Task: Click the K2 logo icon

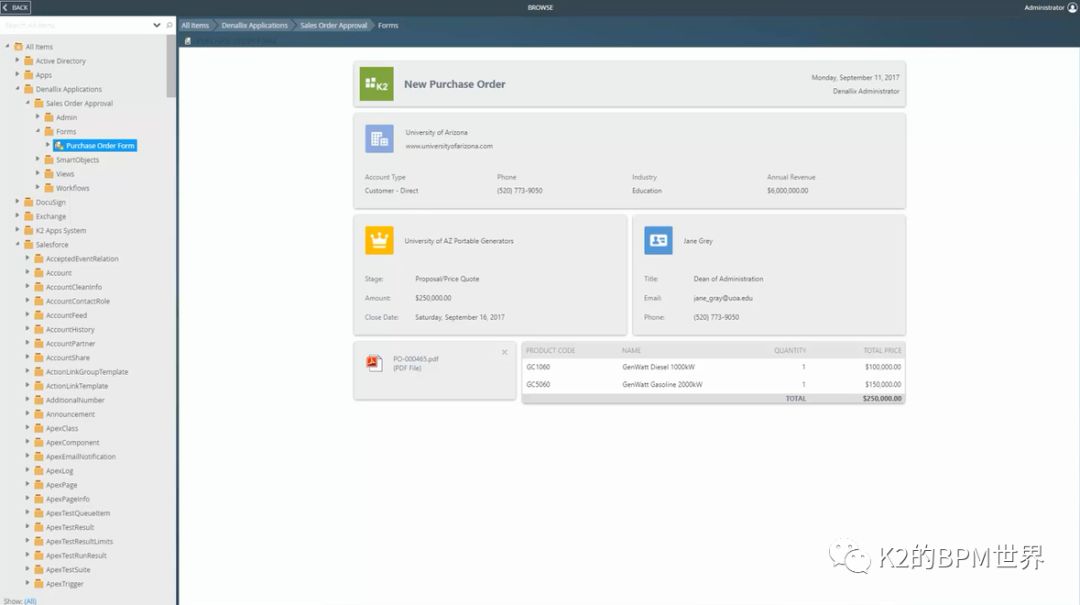Action: click(x=377, y=84)
